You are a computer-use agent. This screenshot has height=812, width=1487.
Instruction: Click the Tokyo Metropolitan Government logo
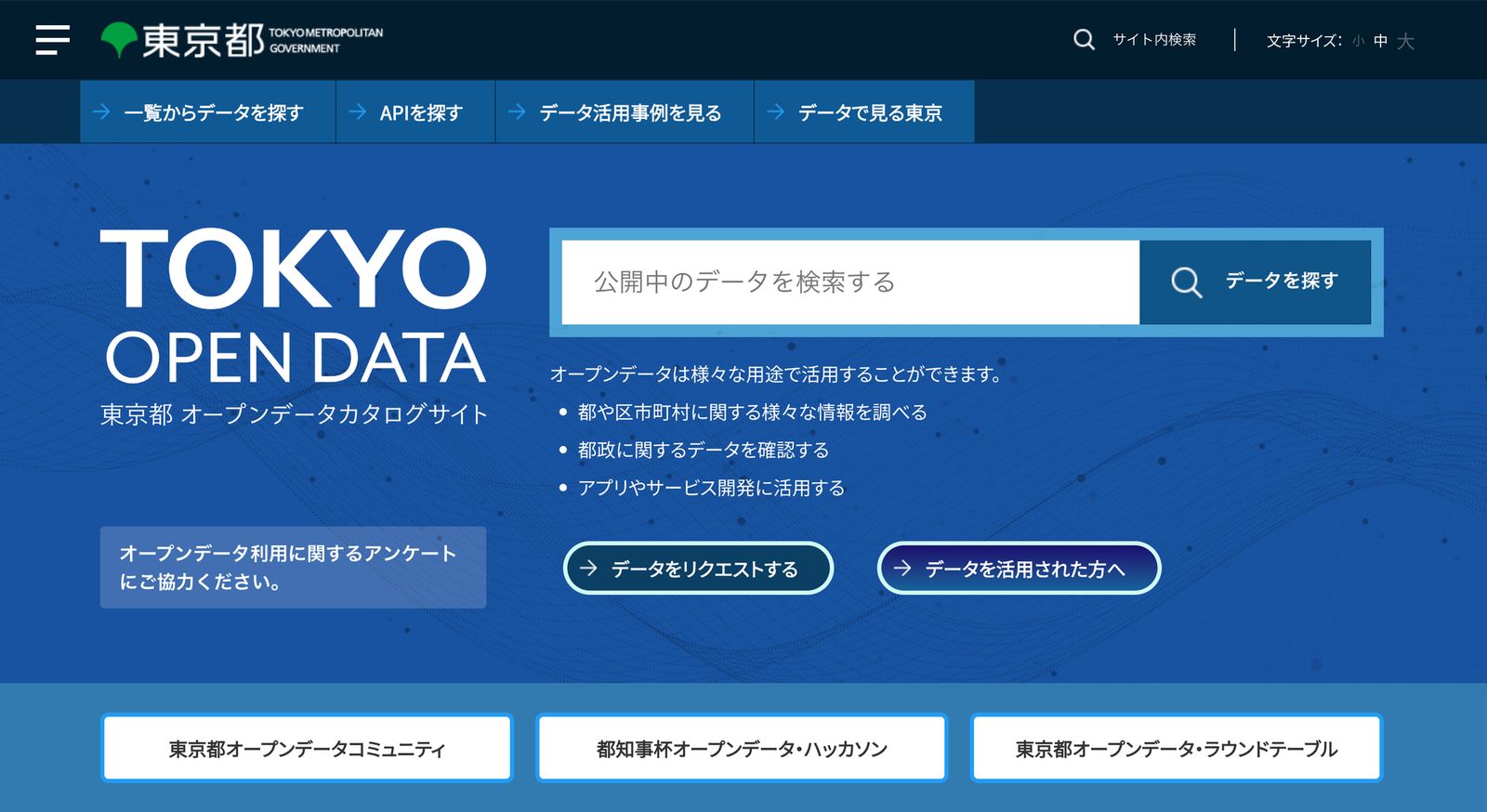pos(242,40)
